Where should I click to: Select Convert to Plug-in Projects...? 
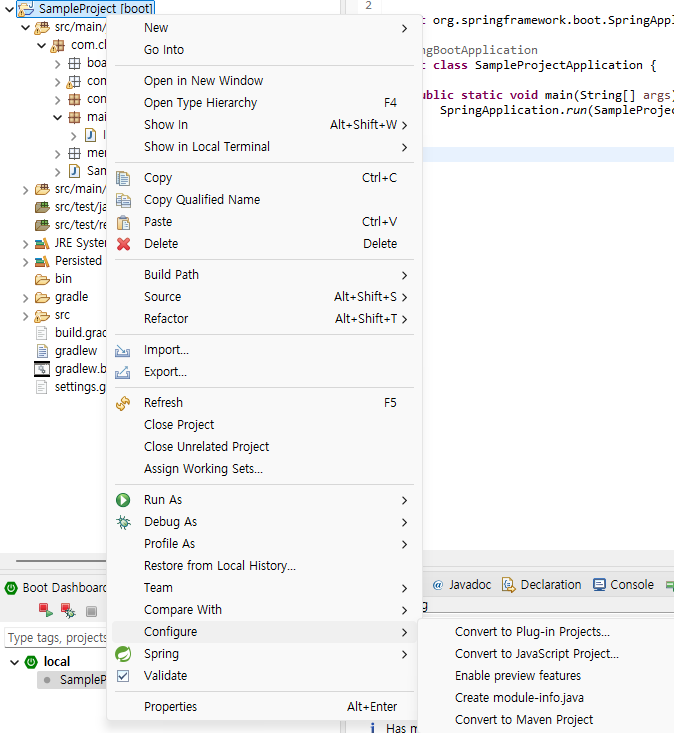click(x=532, y=632)
